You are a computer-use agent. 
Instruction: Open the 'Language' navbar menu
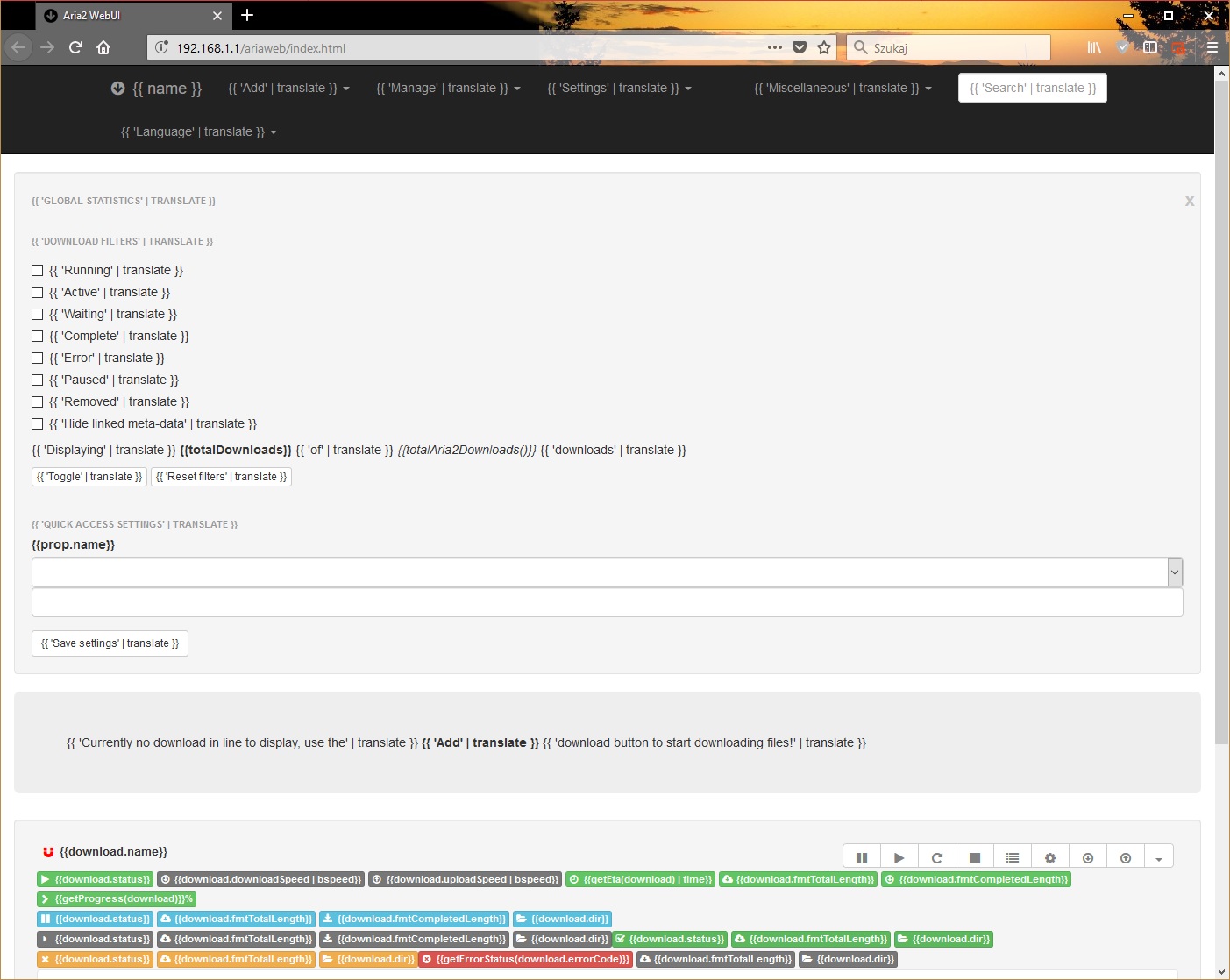point(198,132)
